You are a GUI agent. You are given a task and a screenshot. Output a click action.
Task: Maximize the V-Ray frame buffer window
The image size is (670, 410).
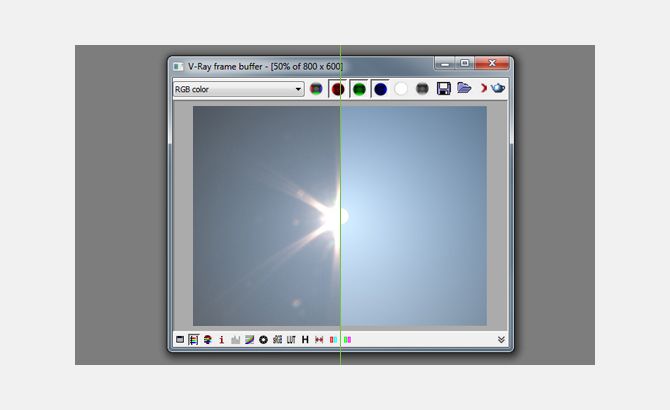pos(464,63)
